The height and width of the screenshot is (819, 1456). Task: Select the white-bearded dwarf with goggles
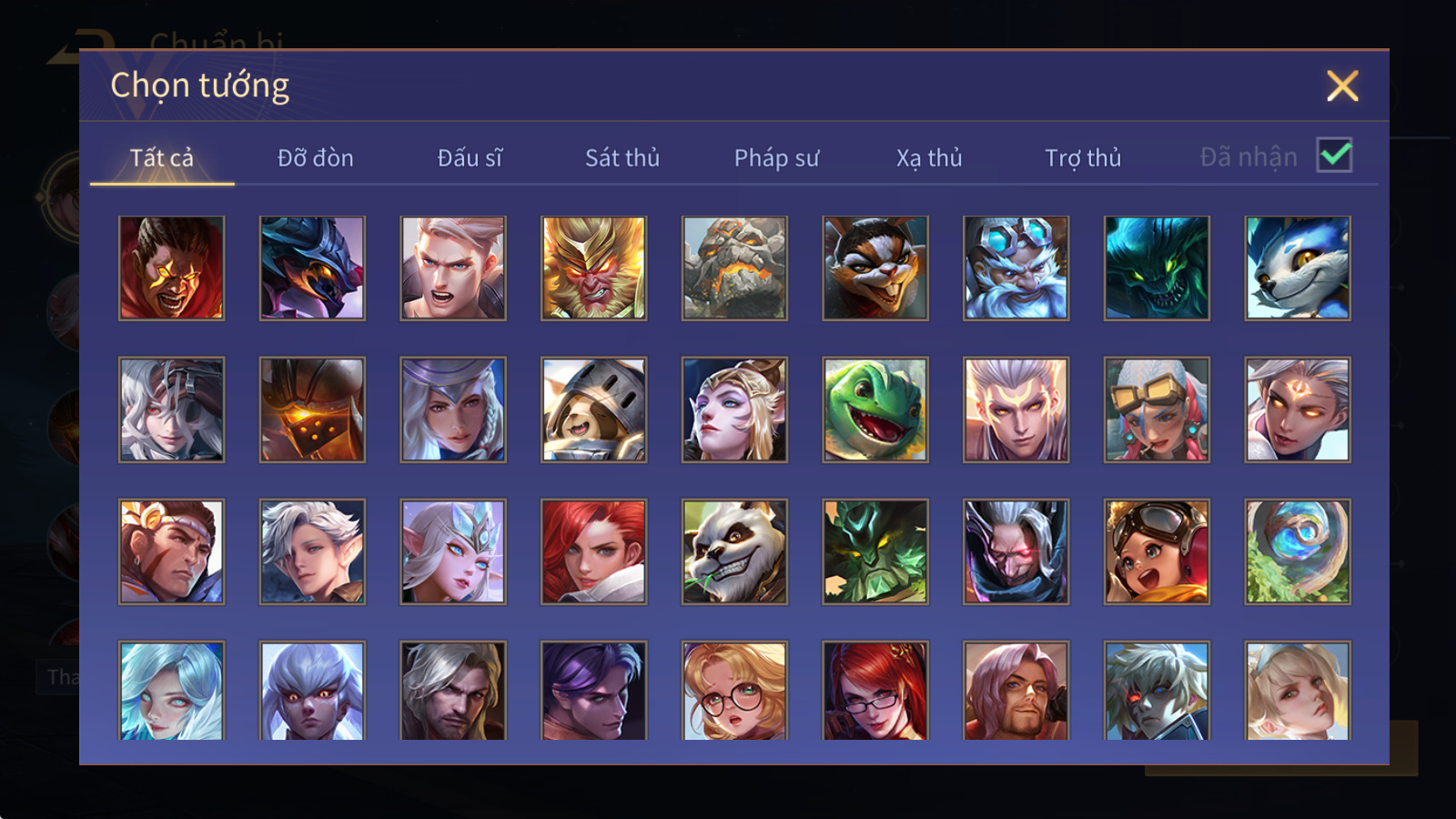tap(1016, 268)
